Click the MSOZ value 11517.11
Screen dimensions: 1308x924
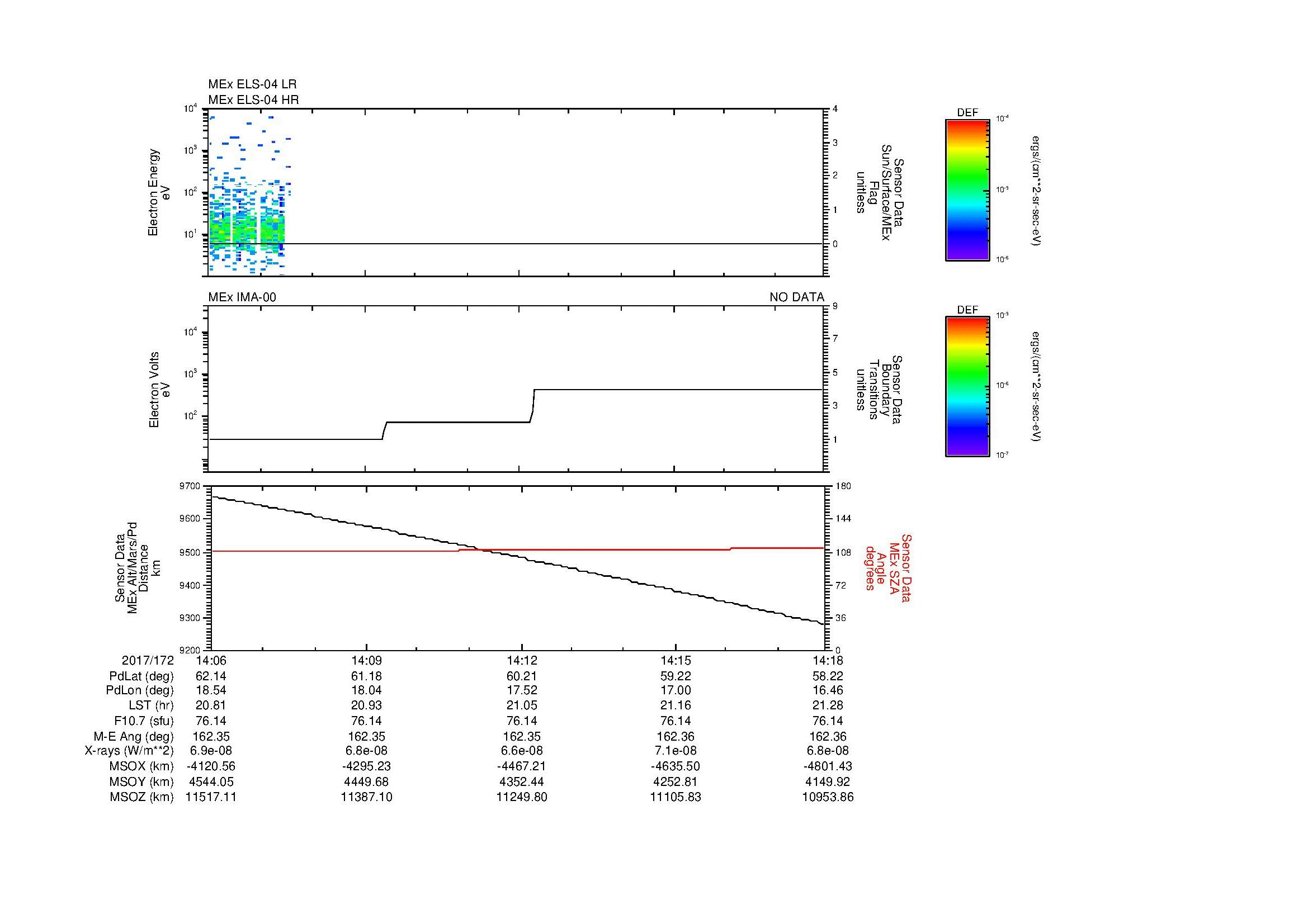tap(211, 797)
